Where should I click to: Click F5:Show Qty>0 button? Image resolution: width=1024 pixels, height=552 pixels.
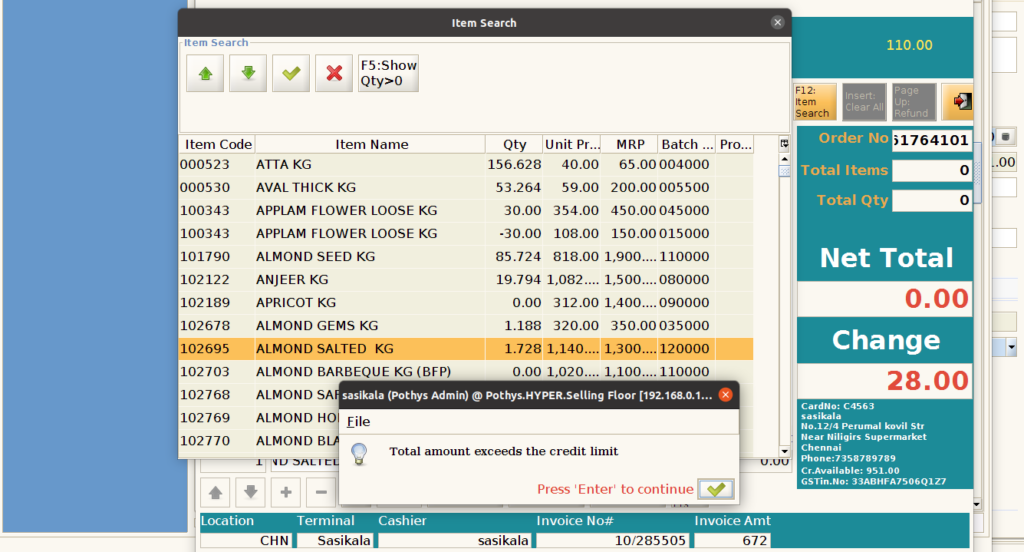point(389,73)
